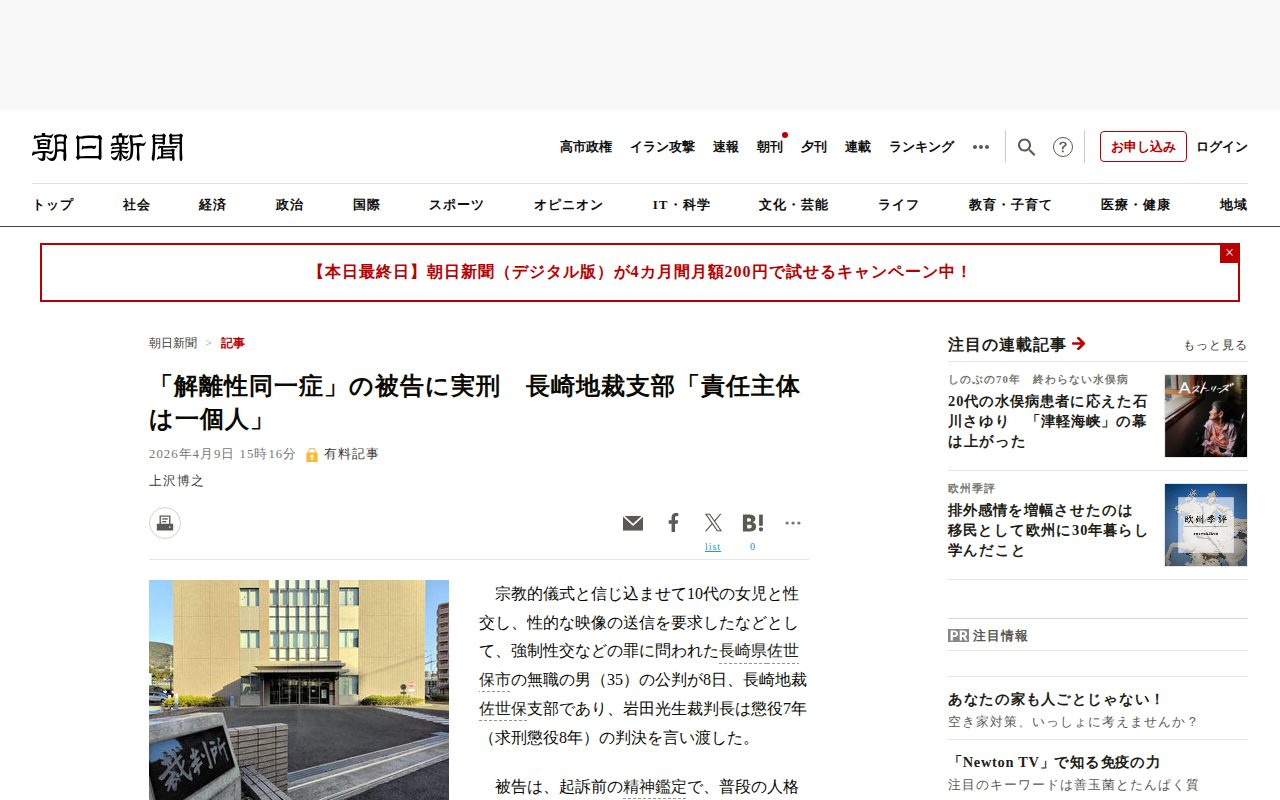Share article on Facebook
Screen dimensions: 1280x800
(674, 523)
